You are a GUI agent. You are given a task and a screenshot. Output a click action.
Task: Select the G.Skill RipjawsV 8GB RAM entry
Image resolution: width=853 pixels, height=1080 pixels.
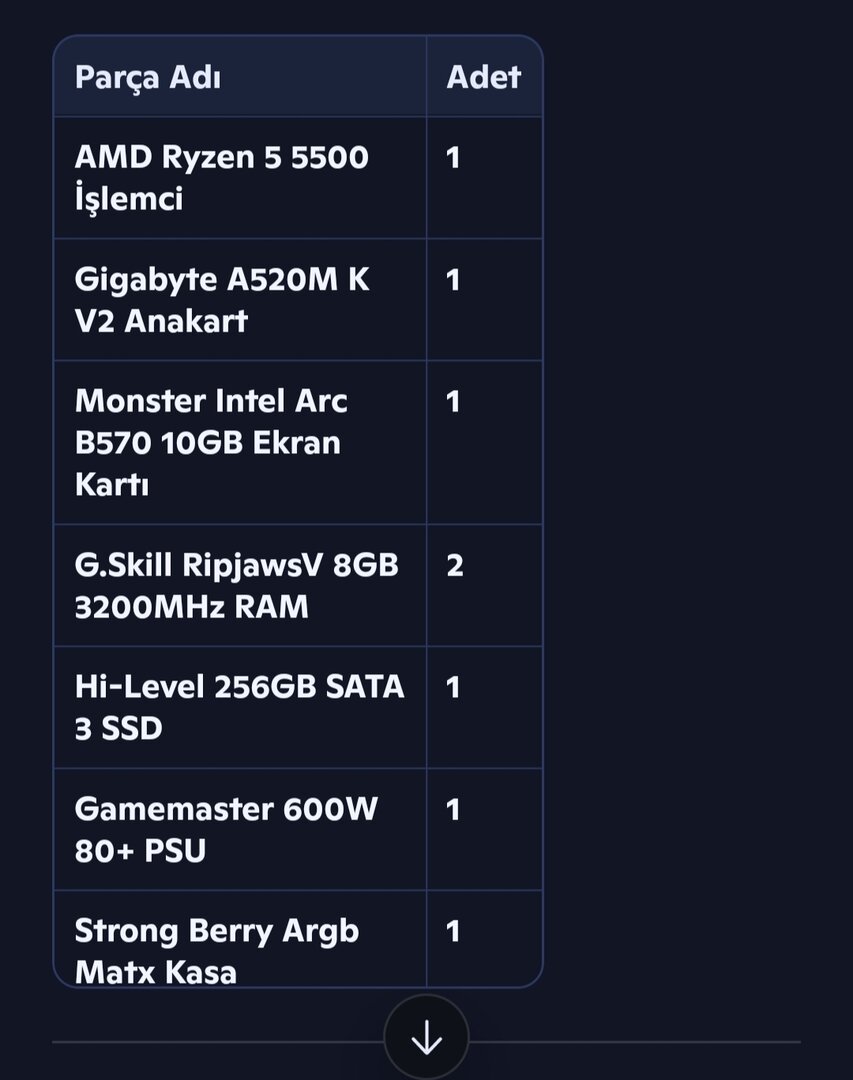236,586
